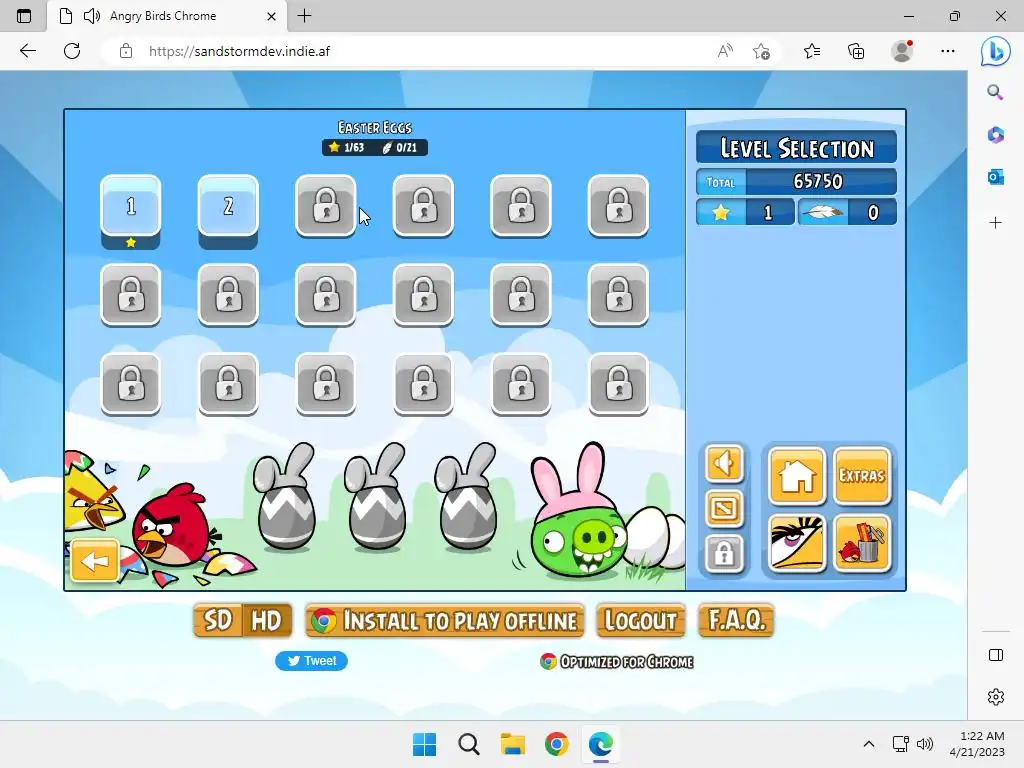Toggle the sidebar visibility icon
The width and height of the screenshot is (1024, 768).
[996, 655]
